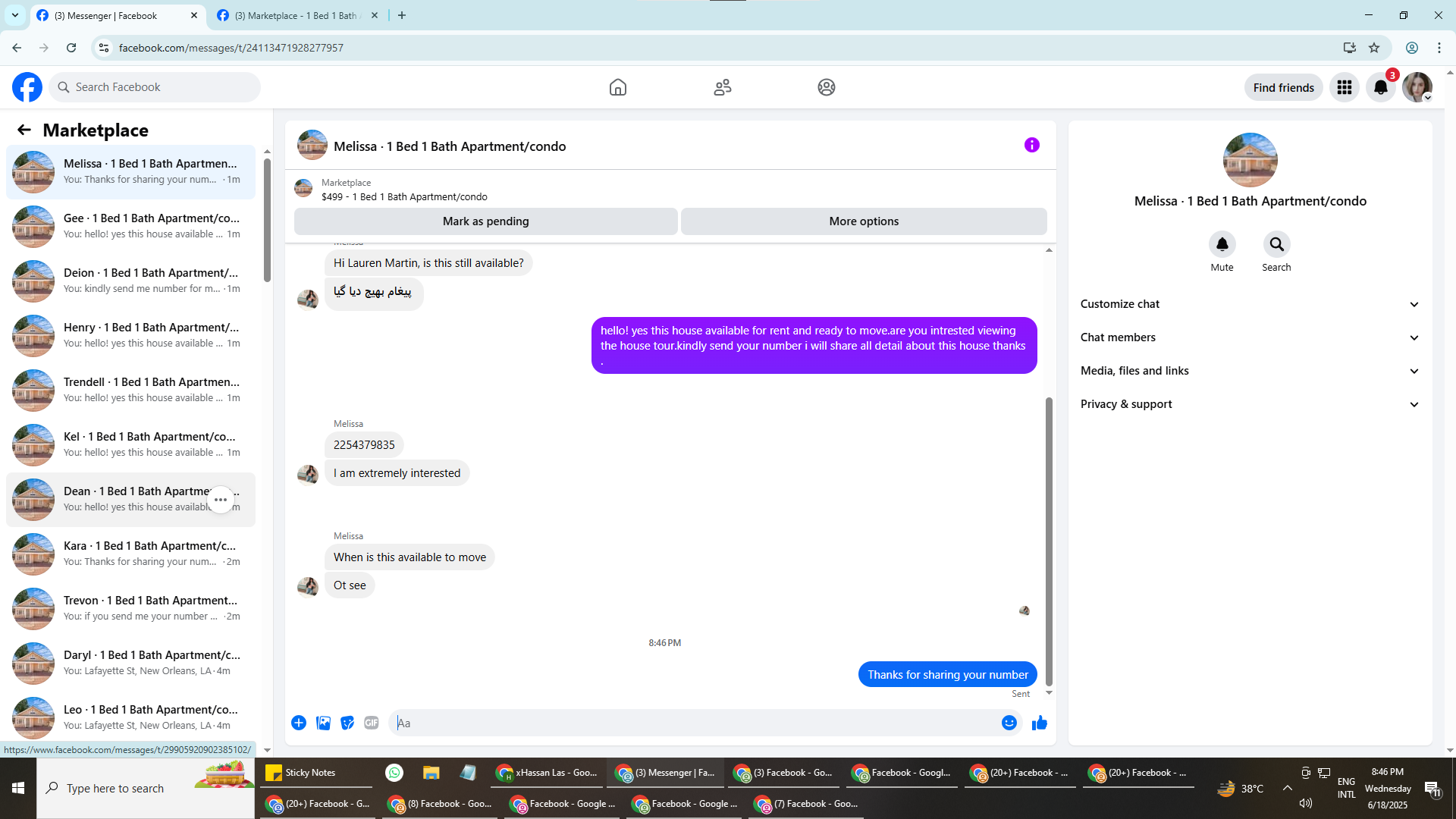Open the listing thumbnail in the right panel

(x=1250, y=160)
